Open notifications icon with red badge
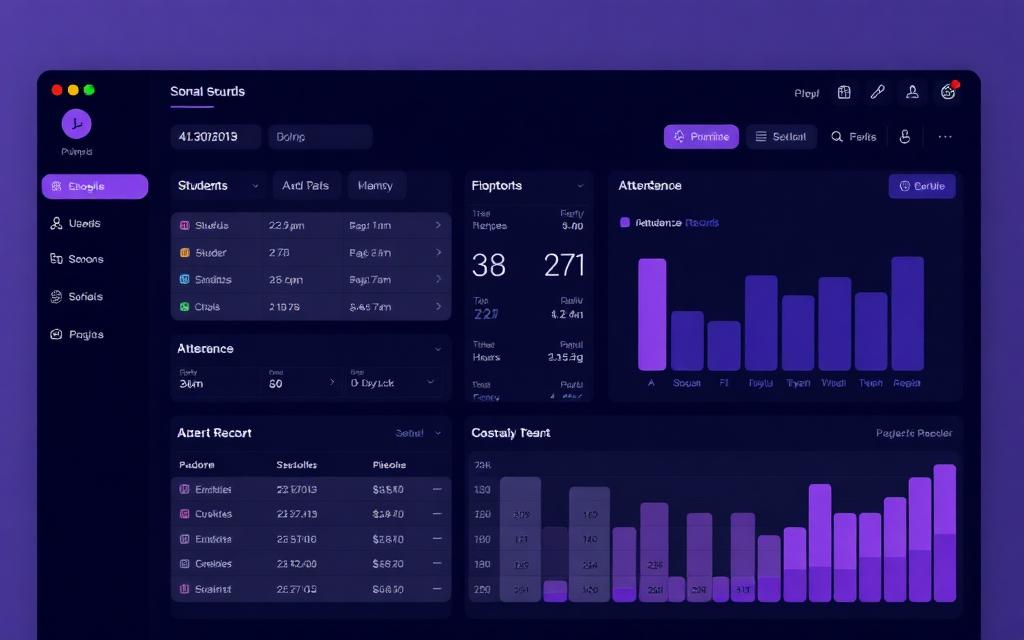This screenshot has height=640, width=1024. (948, 91)
